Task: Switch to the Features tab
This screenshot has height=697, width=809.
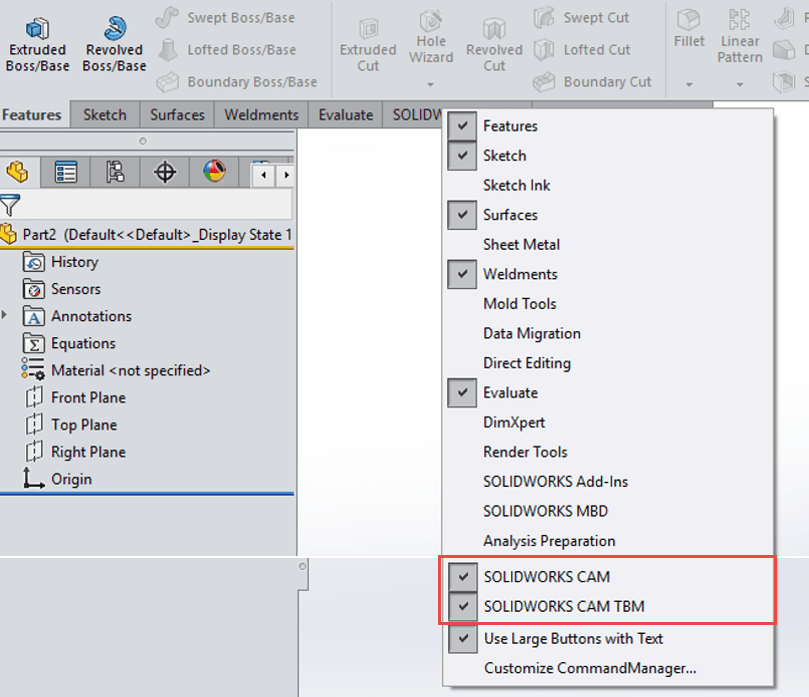Action: (32, 115)
